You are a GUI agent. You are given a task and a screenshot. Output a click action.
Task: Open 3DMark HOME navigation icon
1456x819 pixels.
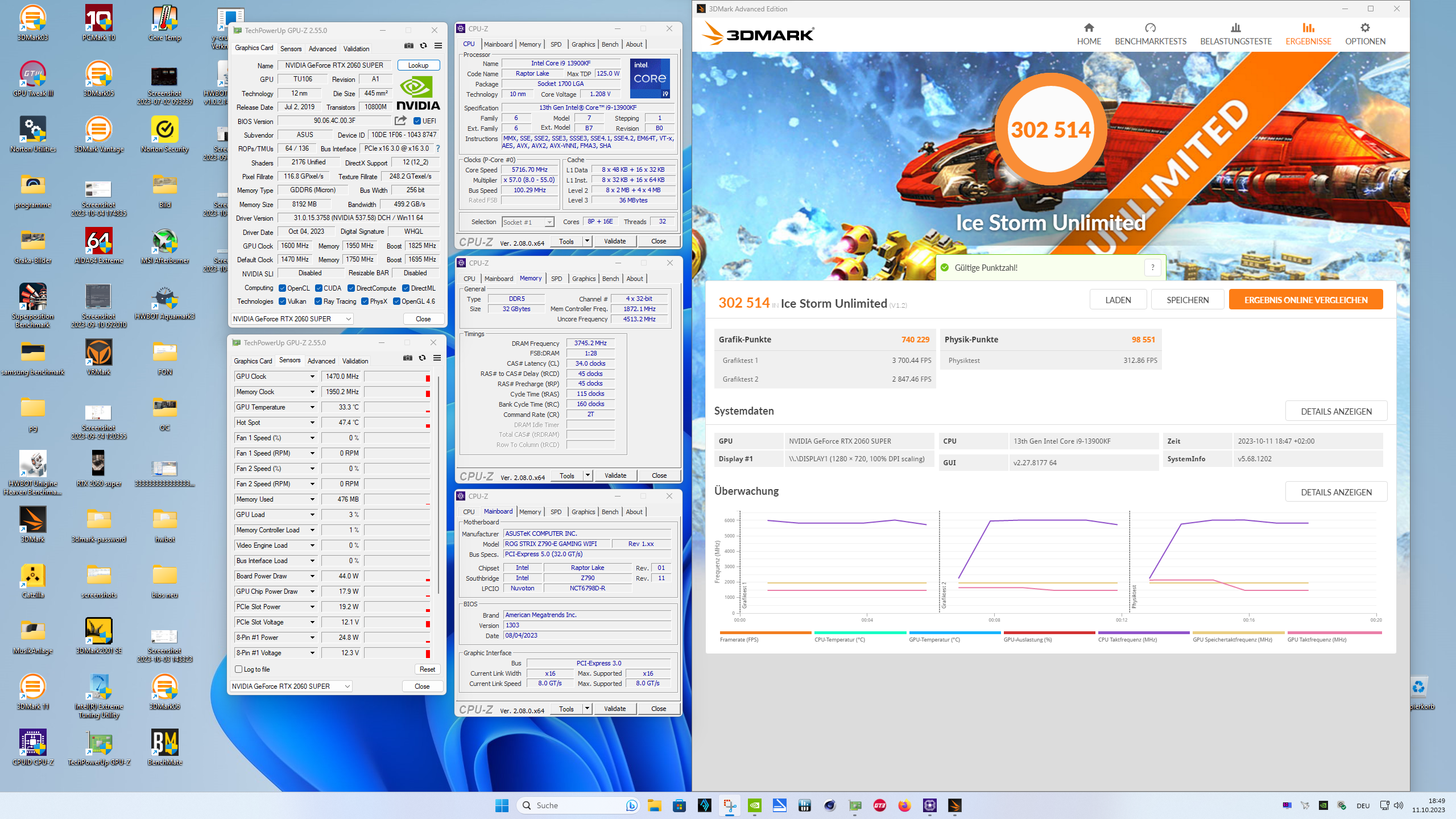pos(1089,28)
